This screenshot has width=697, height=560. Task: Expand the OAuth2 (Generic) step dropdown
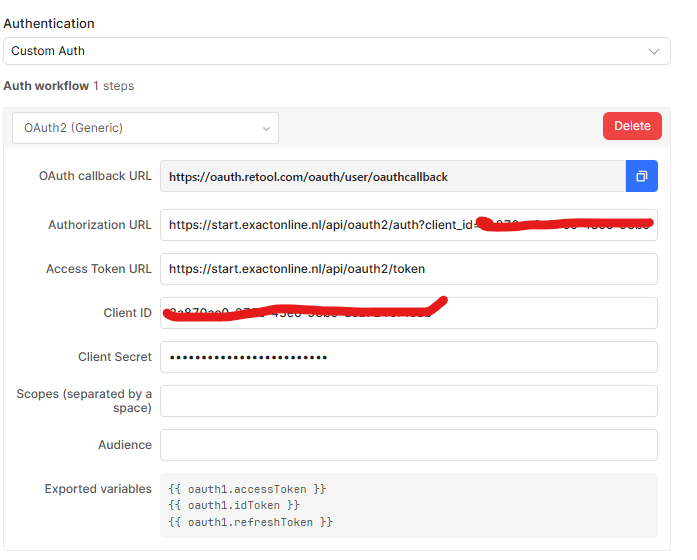(145, 128)
